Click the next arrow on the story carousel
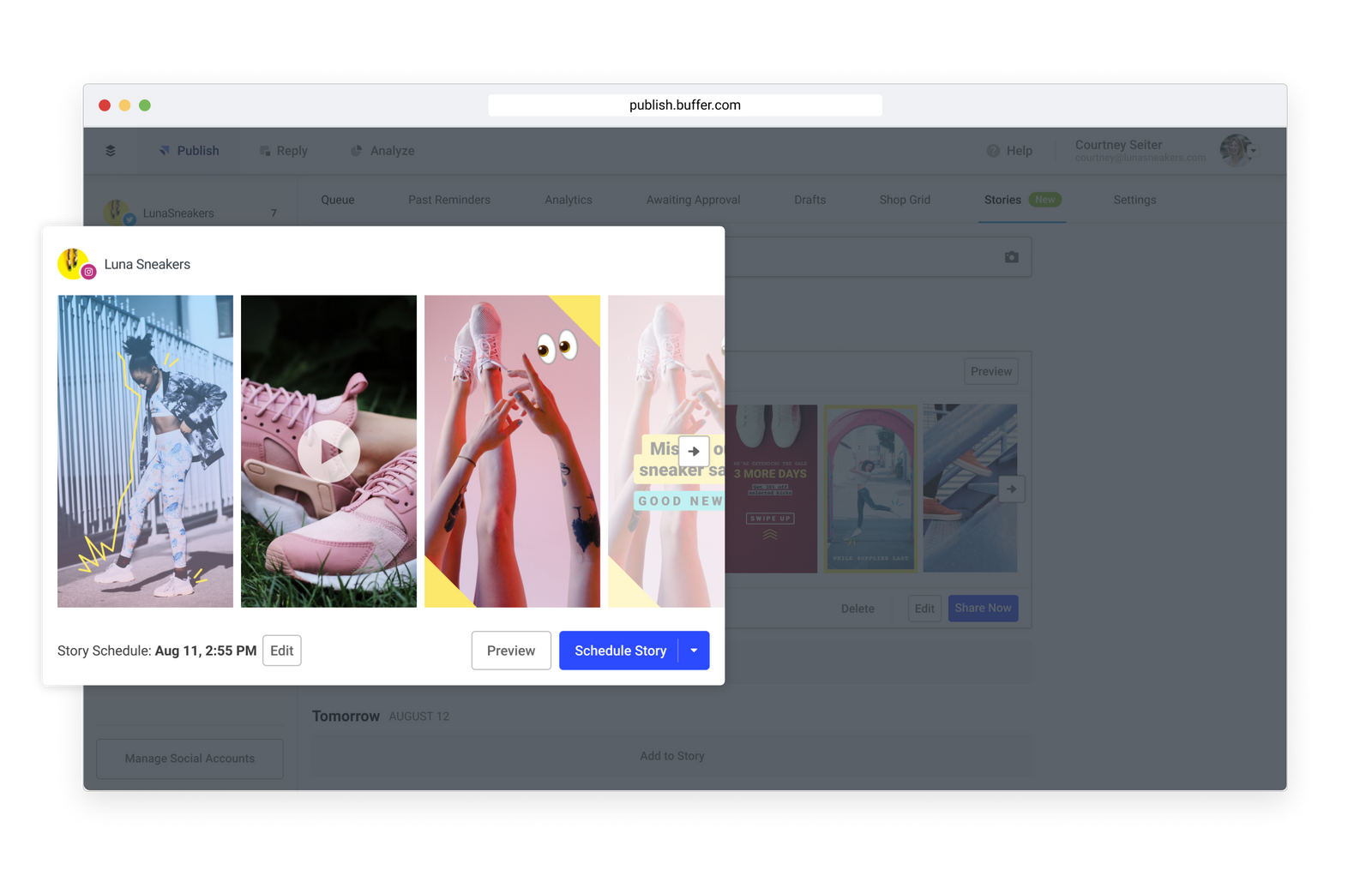The height and width of the screenshot is (876, 1372). coord(694,451)
